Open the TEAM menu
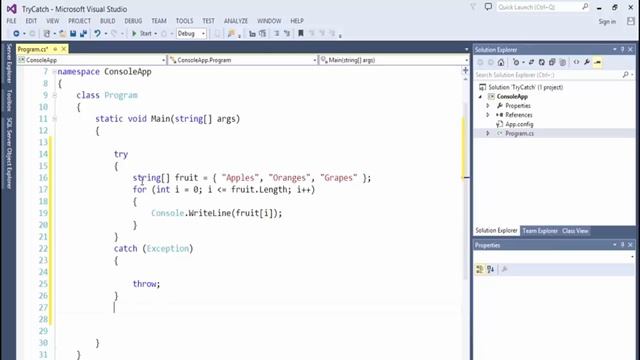 click(159, 20)
